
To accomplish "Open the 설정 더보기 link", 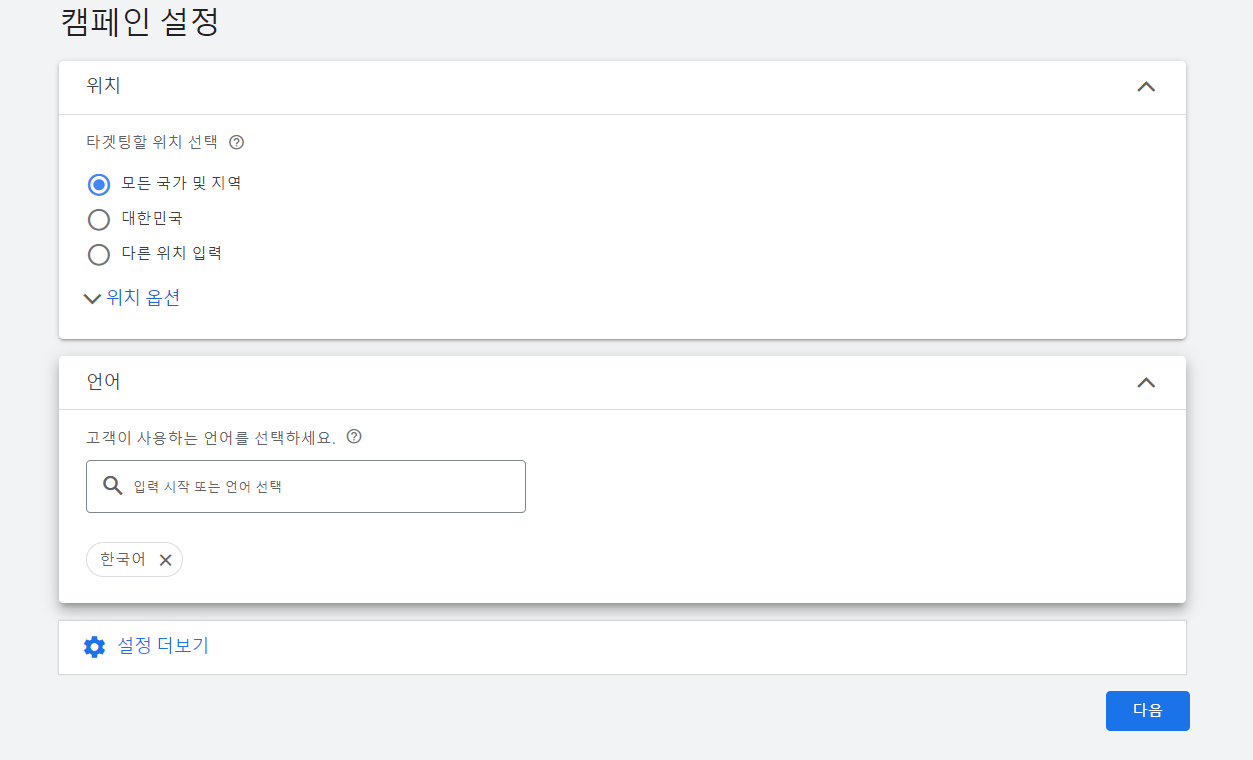I will 163,646.
